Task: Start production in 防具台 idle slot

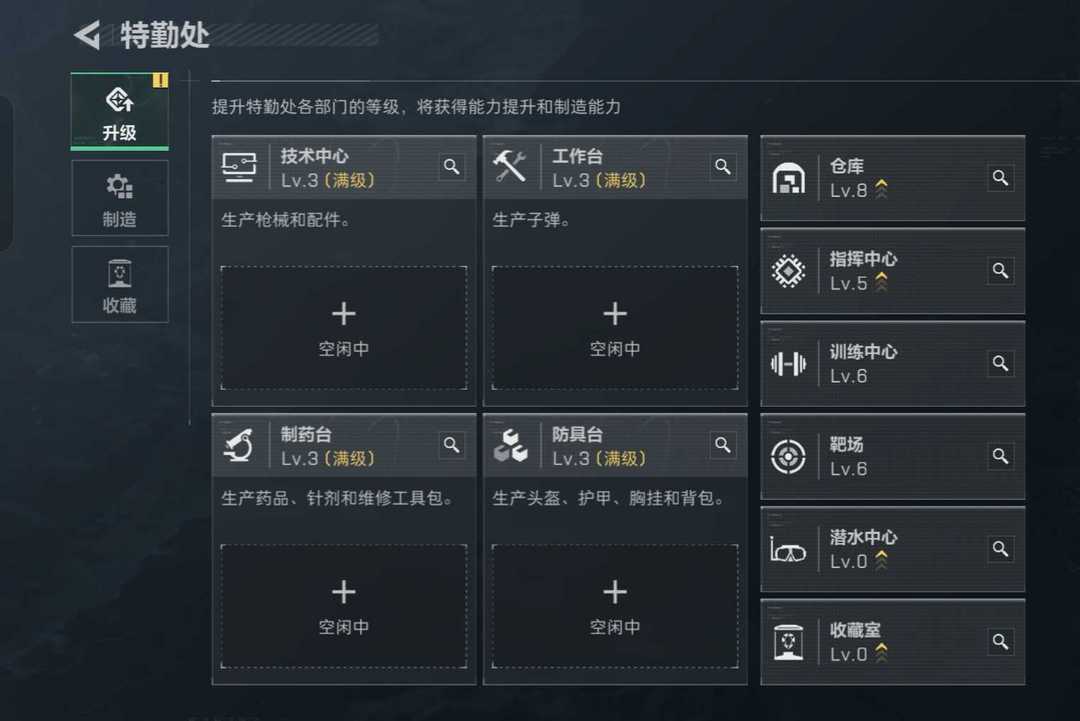Action: tap(615, 607)
